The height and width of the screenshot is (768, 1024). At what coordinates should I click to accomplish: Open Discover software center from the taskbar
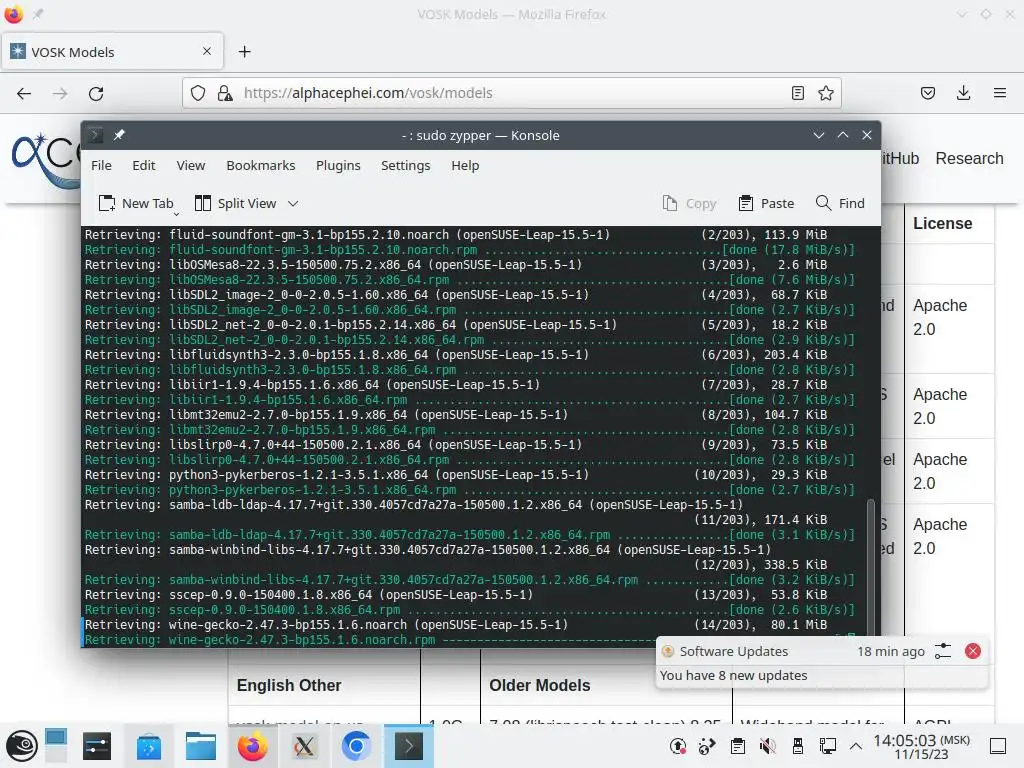pyautogui.click(x=148, y=746)
